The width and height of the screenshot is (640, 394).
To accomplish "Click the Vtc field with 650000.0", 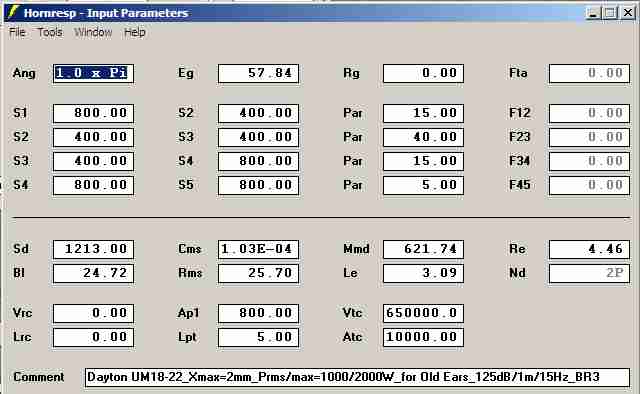I will pos(423,314).
